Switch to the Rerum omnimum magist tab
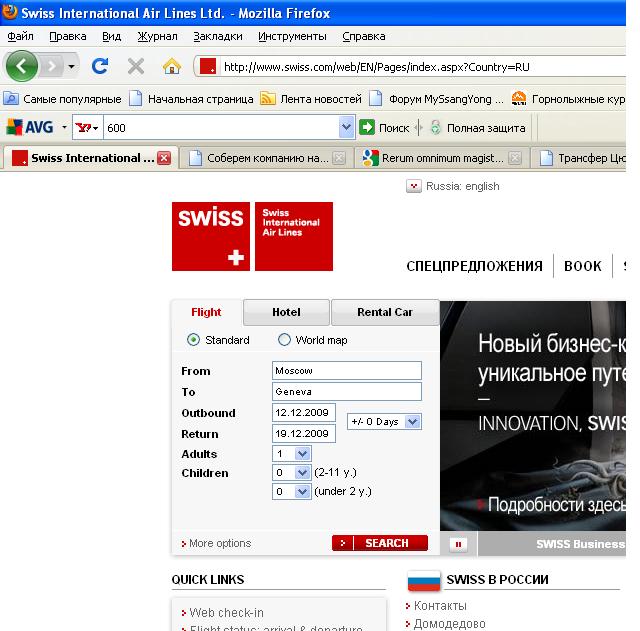 436,158
